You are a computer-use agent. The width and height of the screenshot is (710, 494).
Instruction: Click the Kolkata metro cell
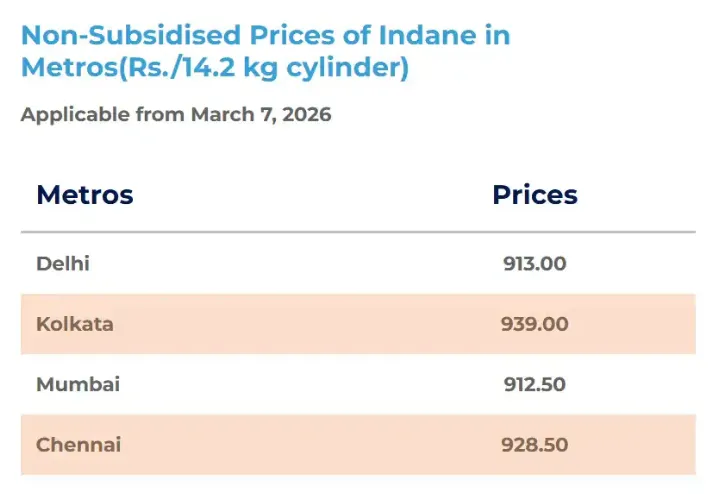75,324
